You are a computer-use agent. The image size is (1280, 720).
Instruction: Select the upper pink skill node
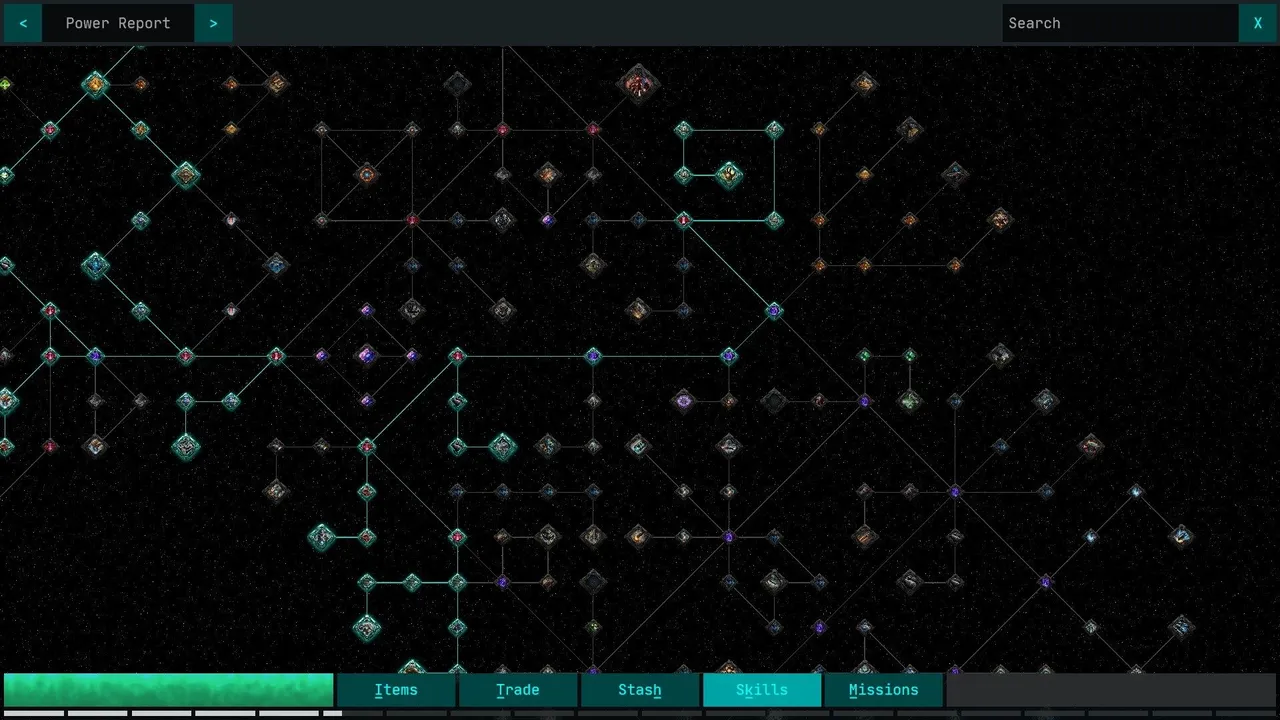[x=231, y=220]
